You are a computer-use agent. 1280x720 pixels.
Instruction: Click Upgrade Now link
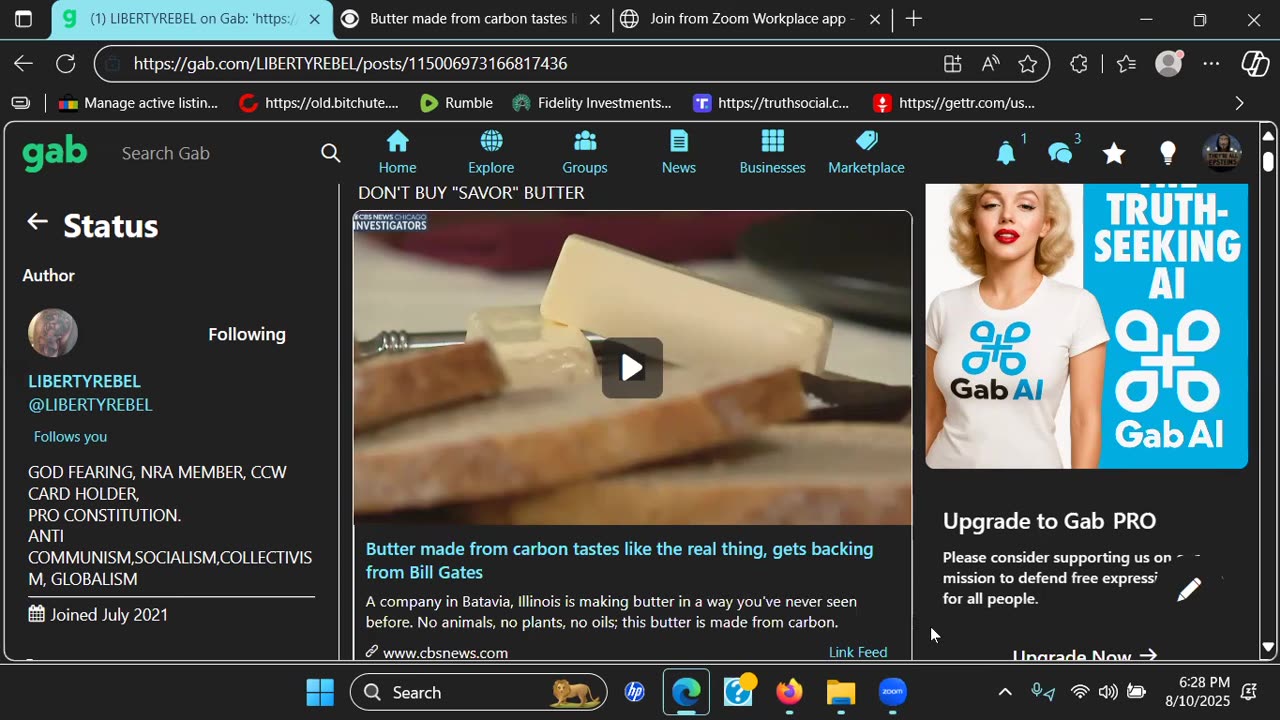pos(1085,656)
